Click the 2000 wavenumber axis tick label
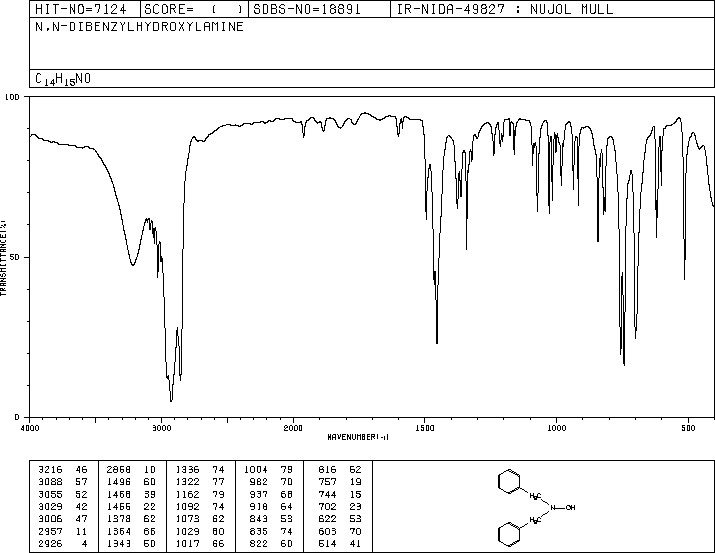715x553 pixels. [x=293, y=428]
